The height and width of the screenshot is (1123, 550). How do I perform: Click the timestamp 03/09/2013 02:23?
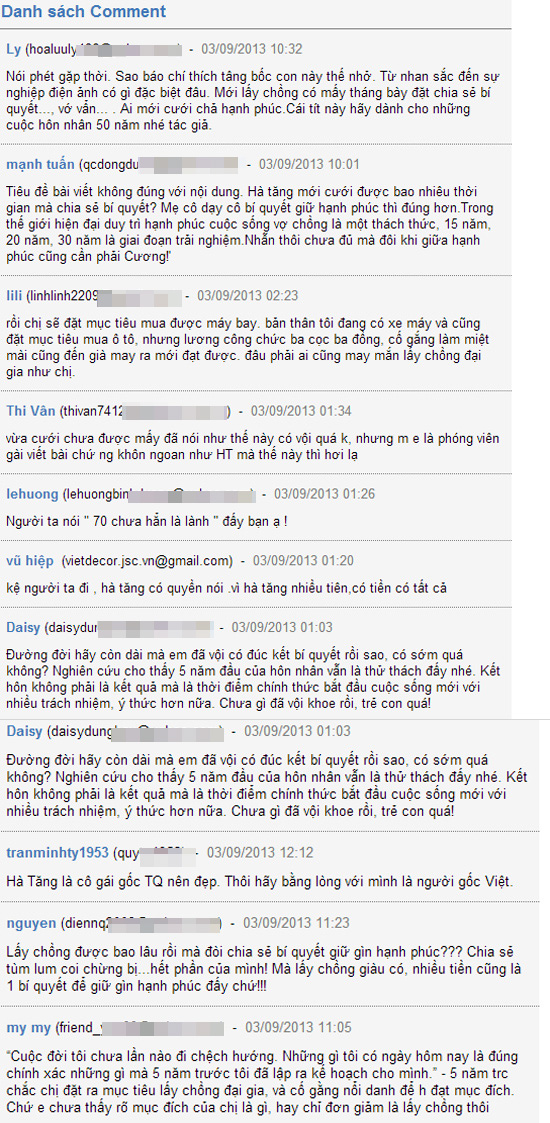pos(248,295)
